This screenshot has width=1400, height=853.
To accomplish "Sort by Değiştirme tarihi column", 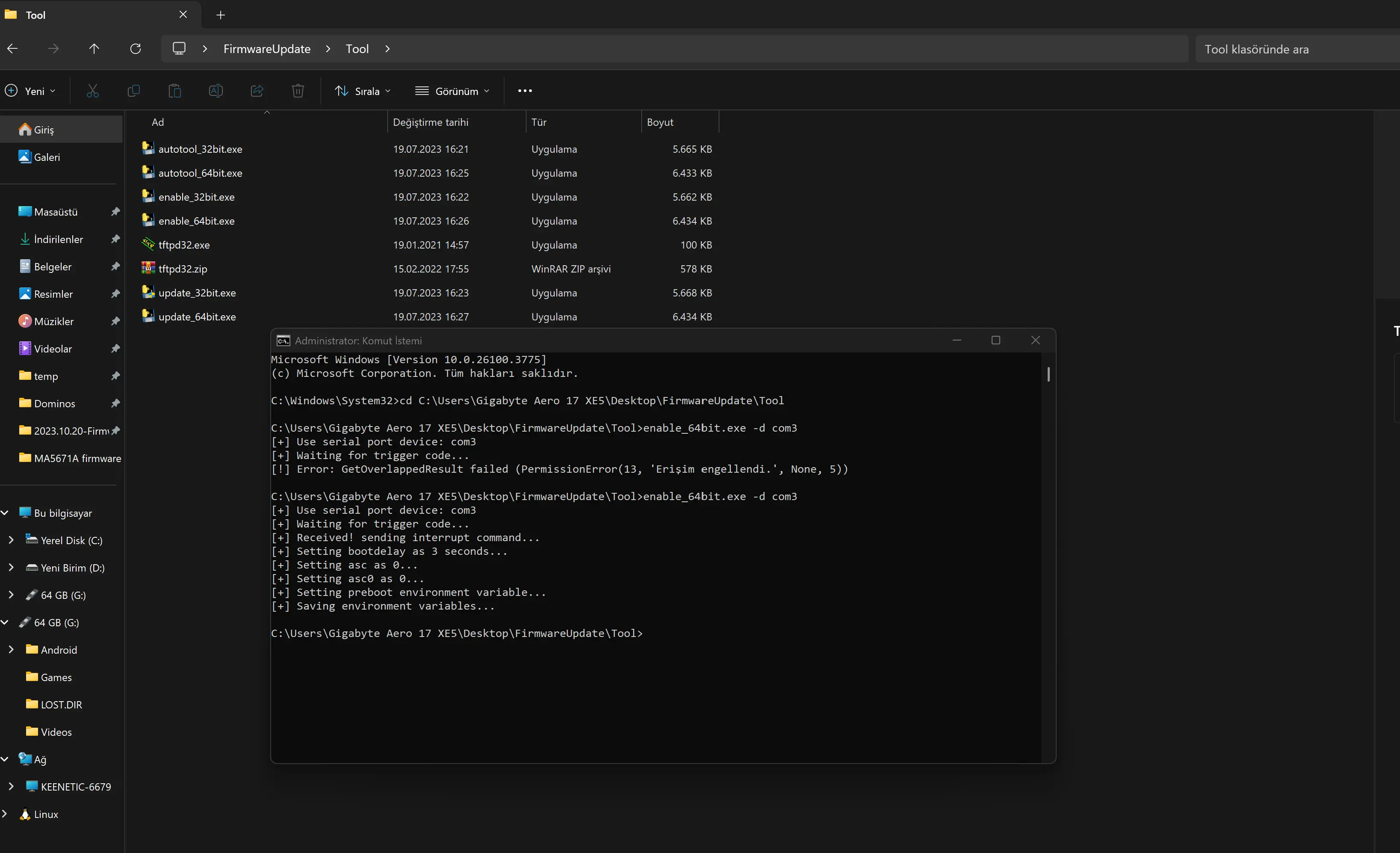I will [457, 122].
